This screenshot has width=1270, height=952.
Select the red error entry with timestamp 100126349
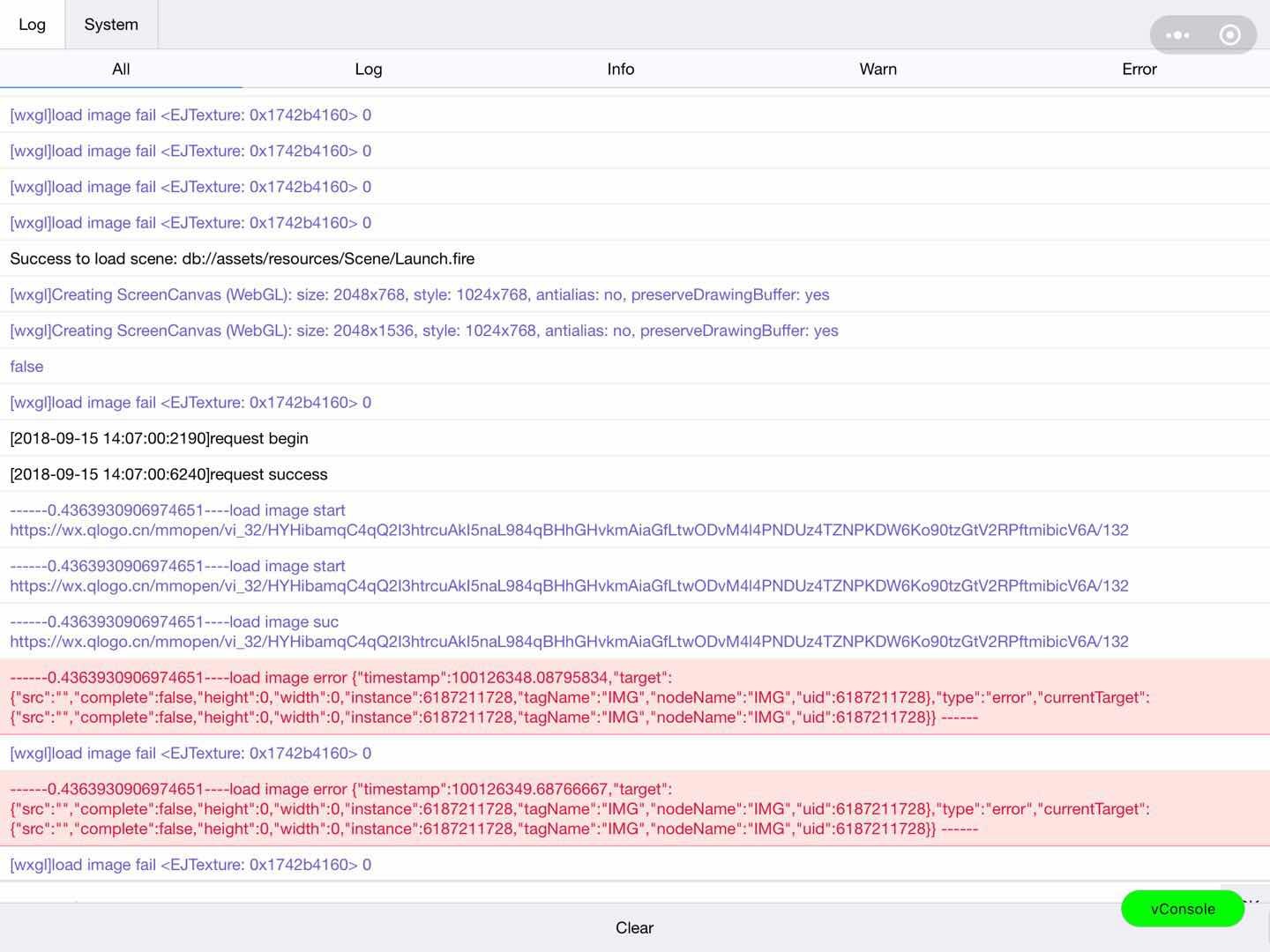click(579, 809)
